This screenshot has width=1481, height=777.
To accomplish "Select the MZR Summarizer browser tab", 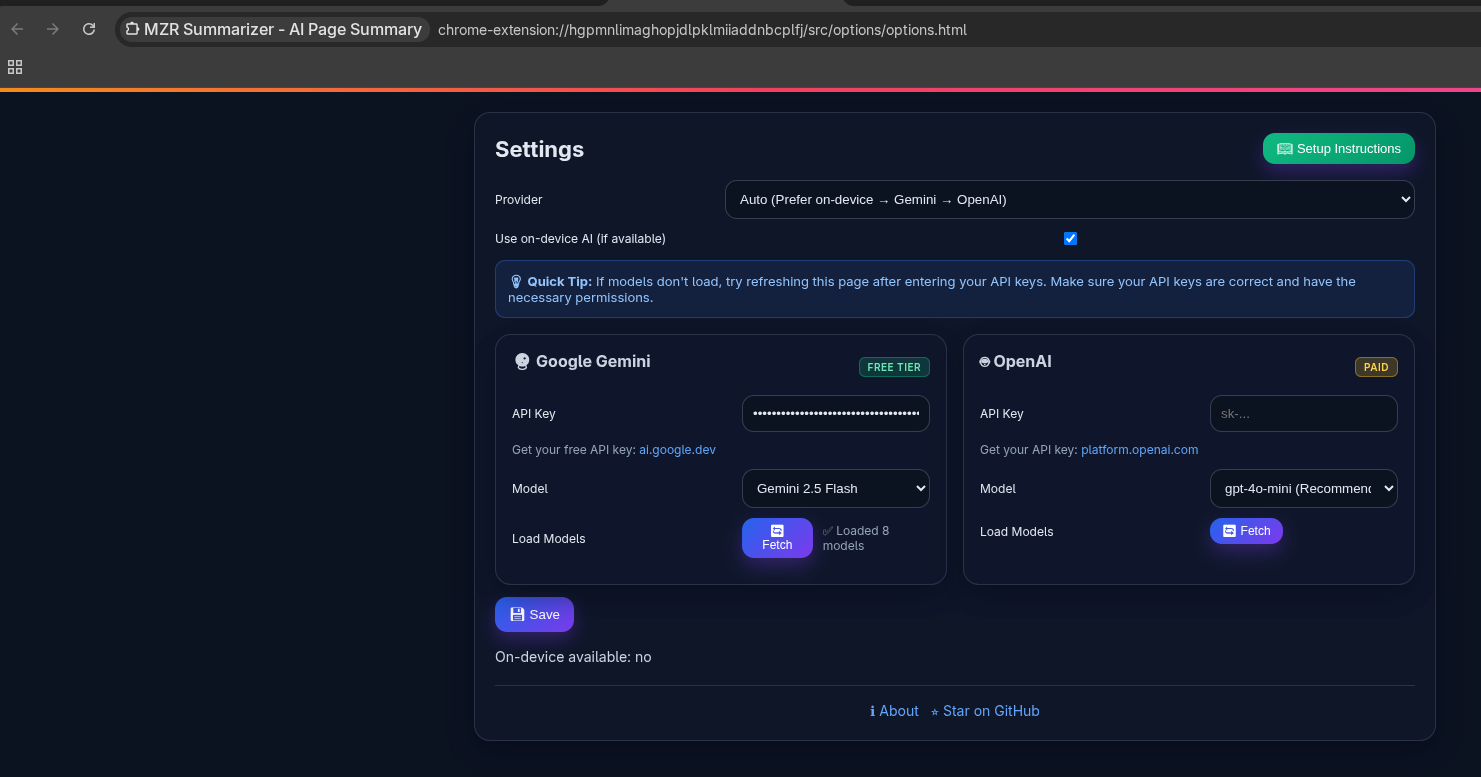I will 272,29.
